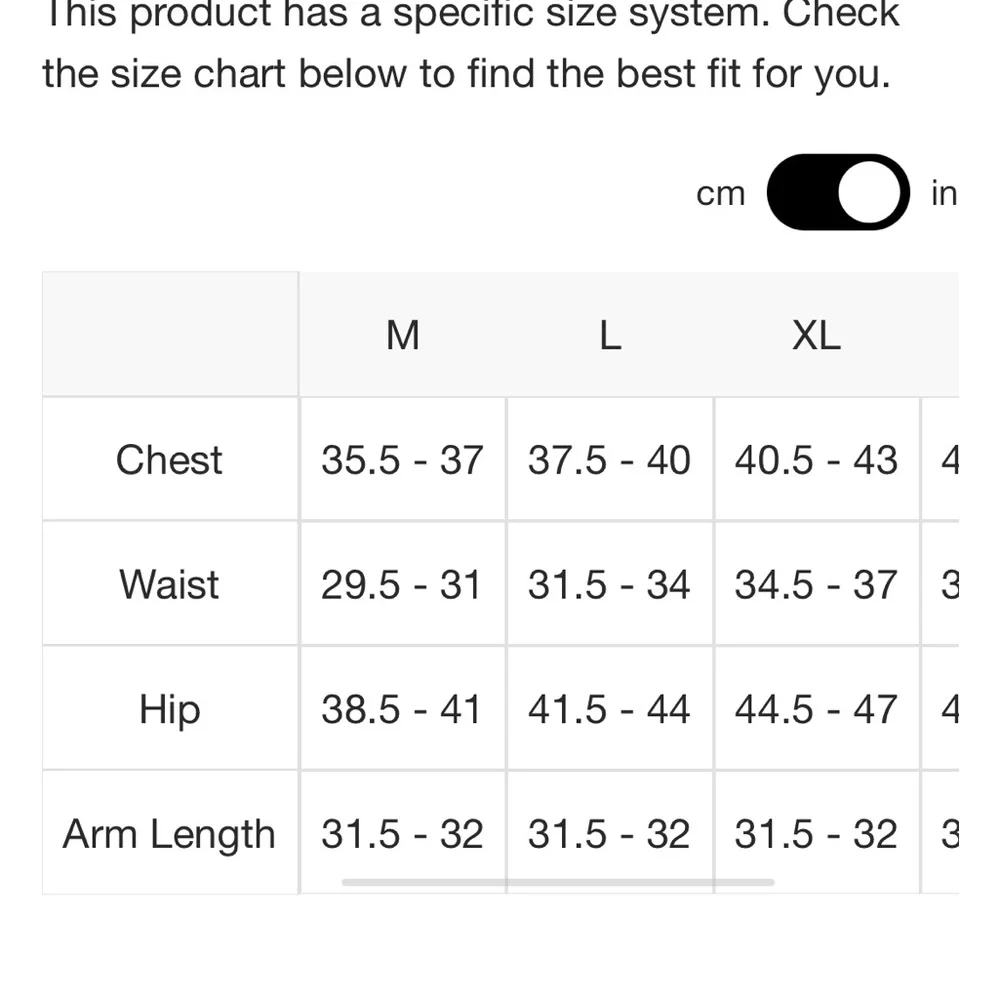Screen dimensions: 1000x1000
Task: Select the Arm Length row label
Action: (x=169, y=834)
